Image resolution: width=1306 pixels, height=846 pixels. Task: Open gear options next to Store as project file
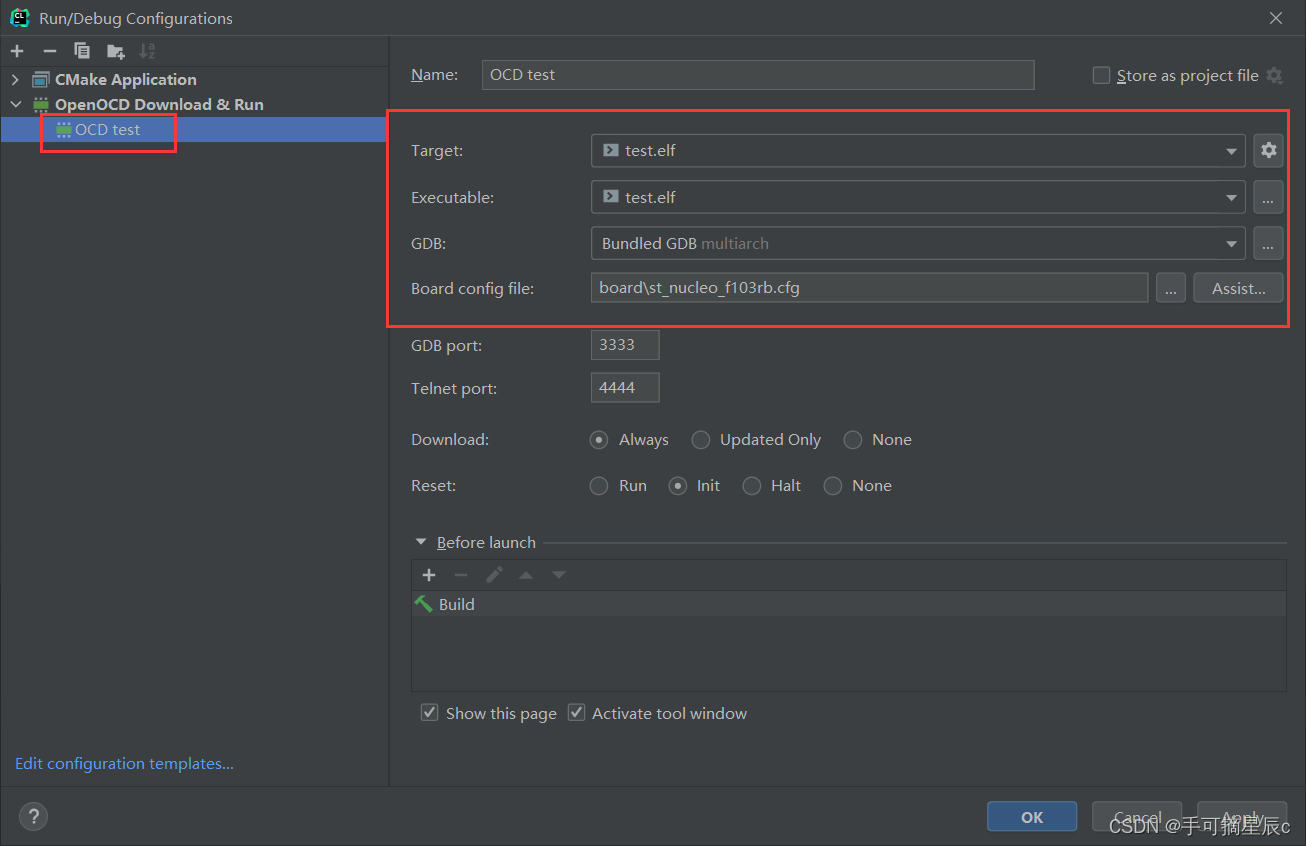(1274, 75)
